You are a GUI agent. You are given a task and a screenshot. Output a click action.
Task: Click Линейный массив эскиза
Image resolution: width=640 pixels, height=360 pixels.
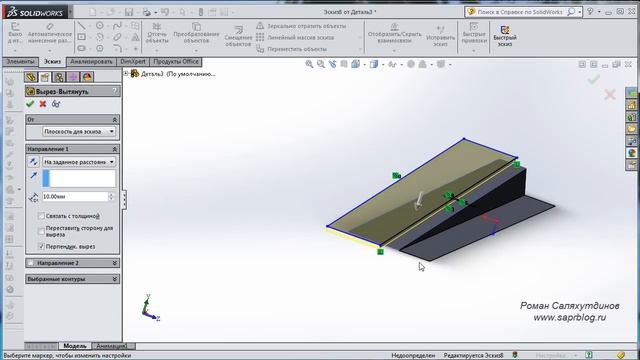click(x=295, y=38)
